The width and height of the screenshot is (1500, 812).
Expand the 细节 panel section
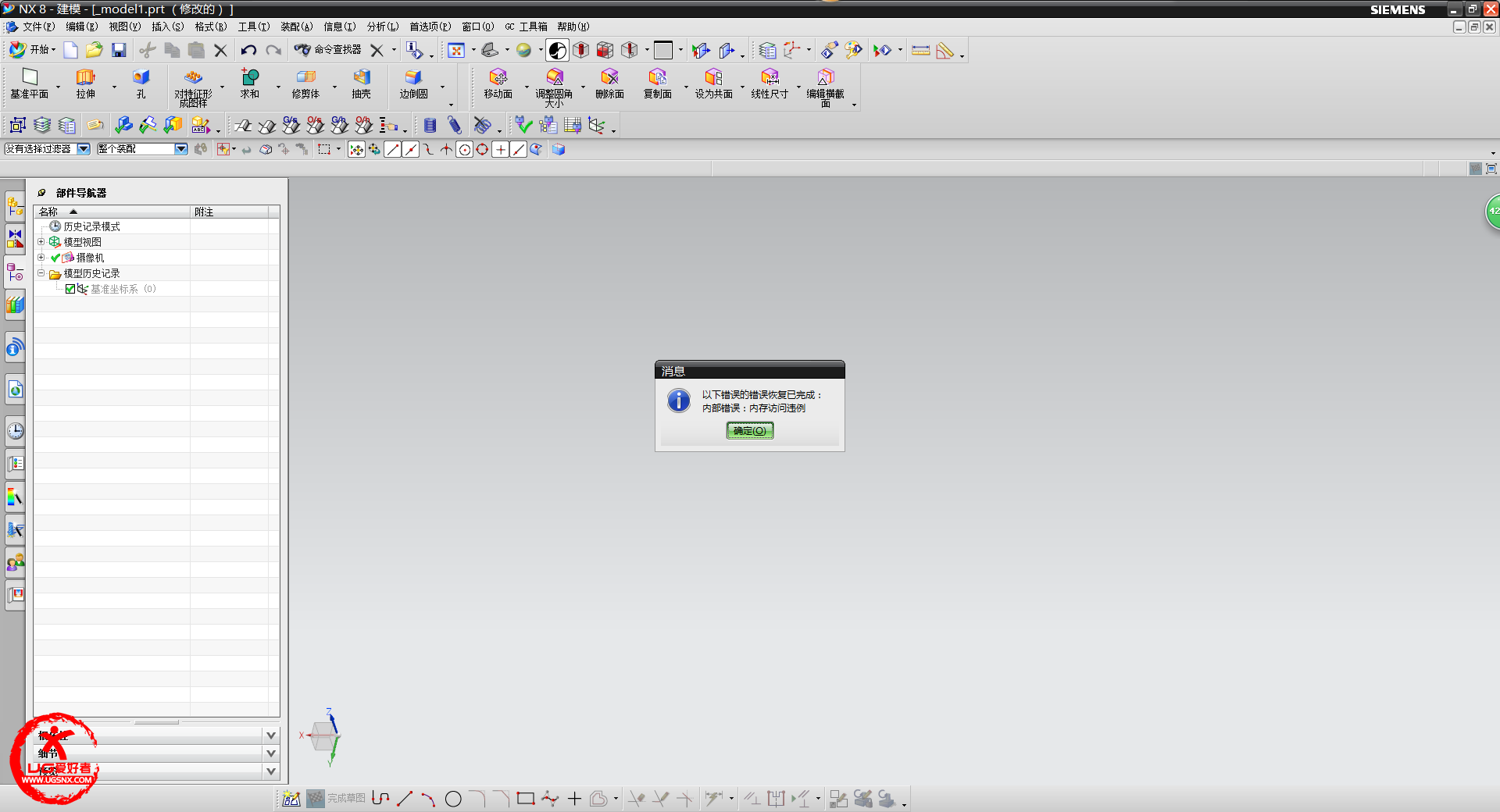[271, 753]
